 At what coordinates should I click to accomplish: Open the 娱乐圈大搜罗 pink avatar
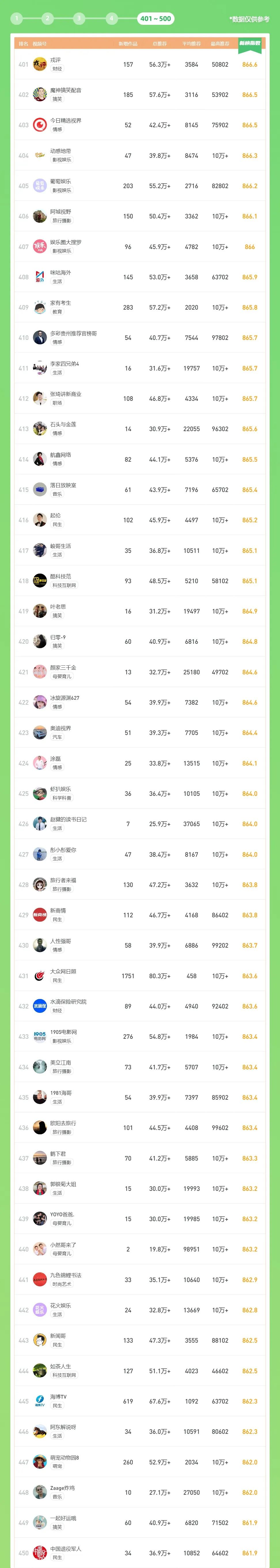click(x=39, y=246)
